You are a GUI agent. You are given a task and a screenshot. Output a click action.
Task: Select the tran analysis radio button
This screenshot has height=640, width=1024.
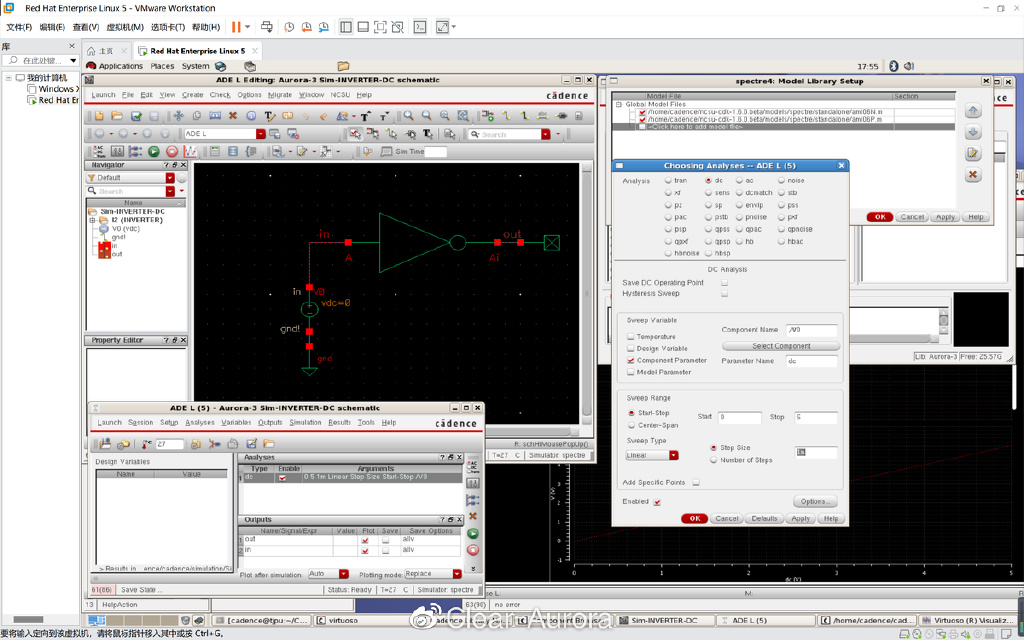(x=668, y=181)
